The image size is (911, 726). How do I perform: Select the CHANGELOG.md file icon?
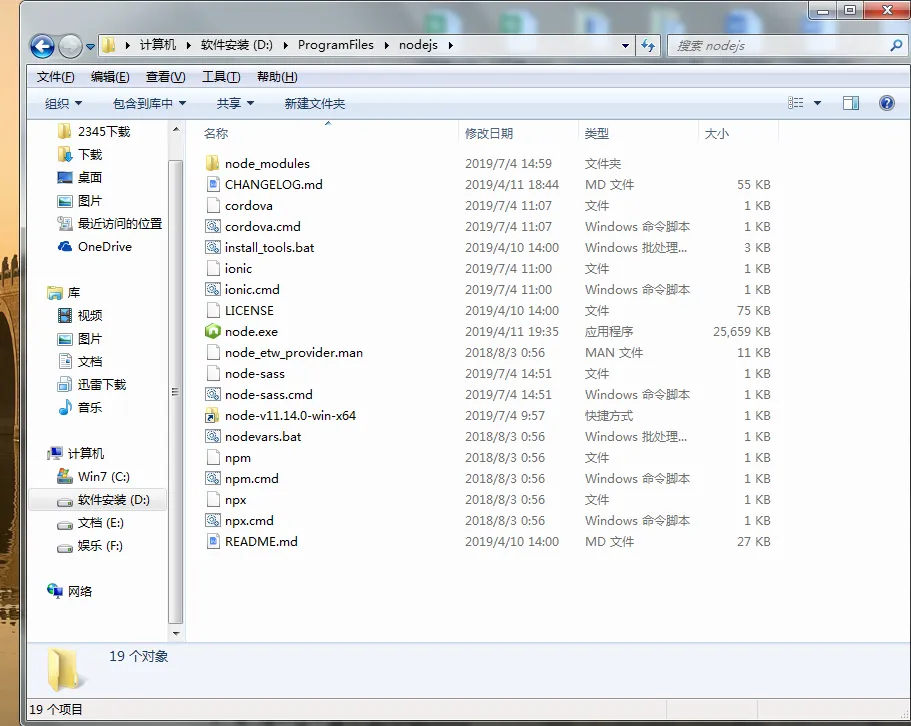click(213, 184)
